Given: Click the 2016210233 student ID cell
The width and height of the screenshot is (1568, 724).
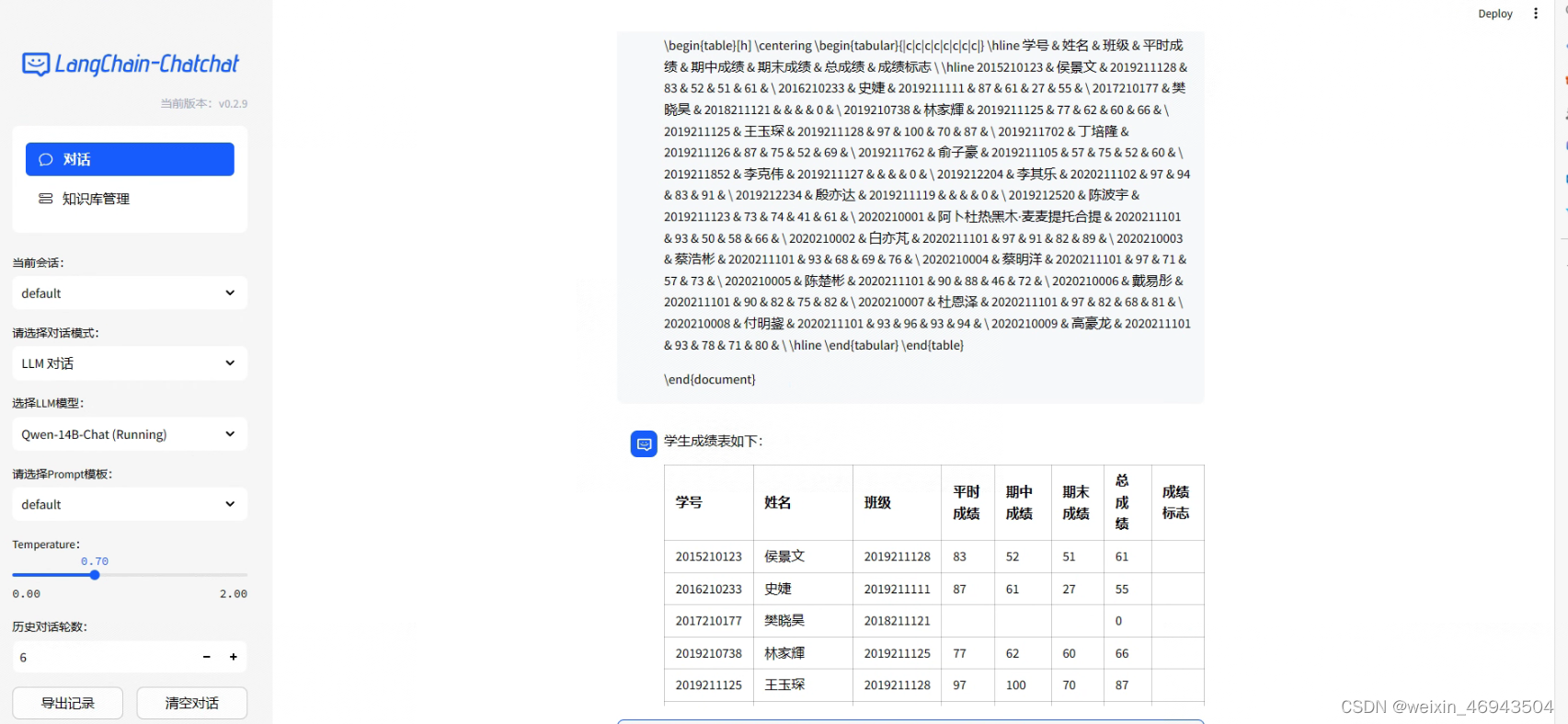Looking at the screenshot, I should click(x=709, y=589).
